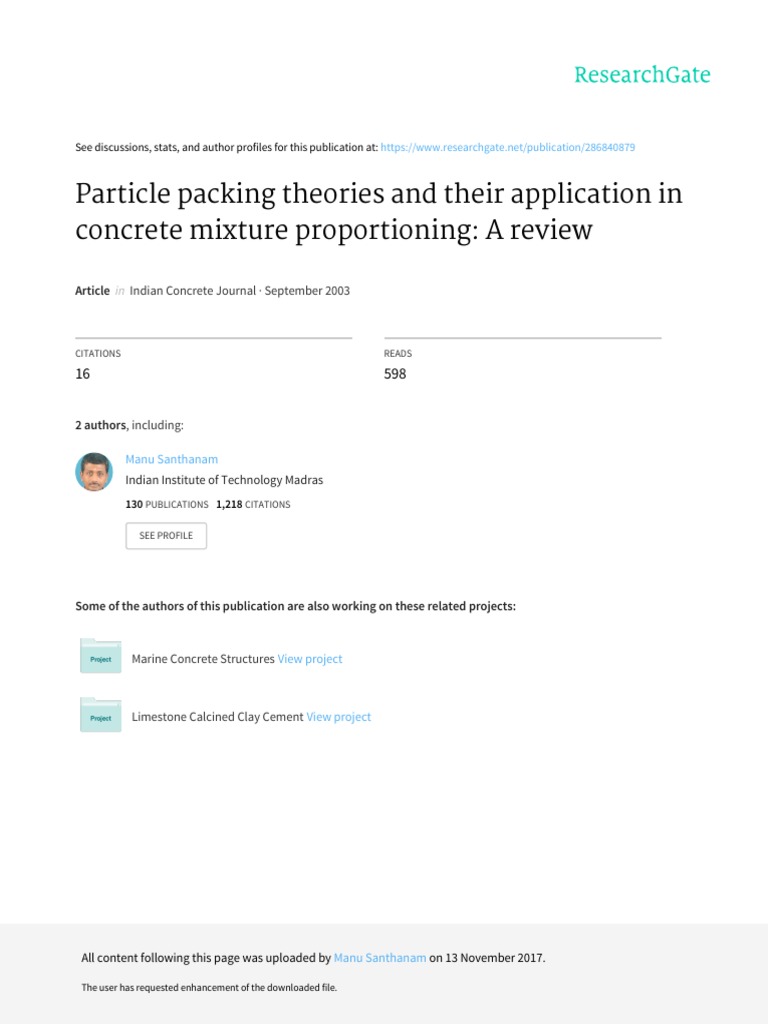Screen dimensions: 768x1024
Task: Open the researchgate.net publication URL link
Action: 508,147
